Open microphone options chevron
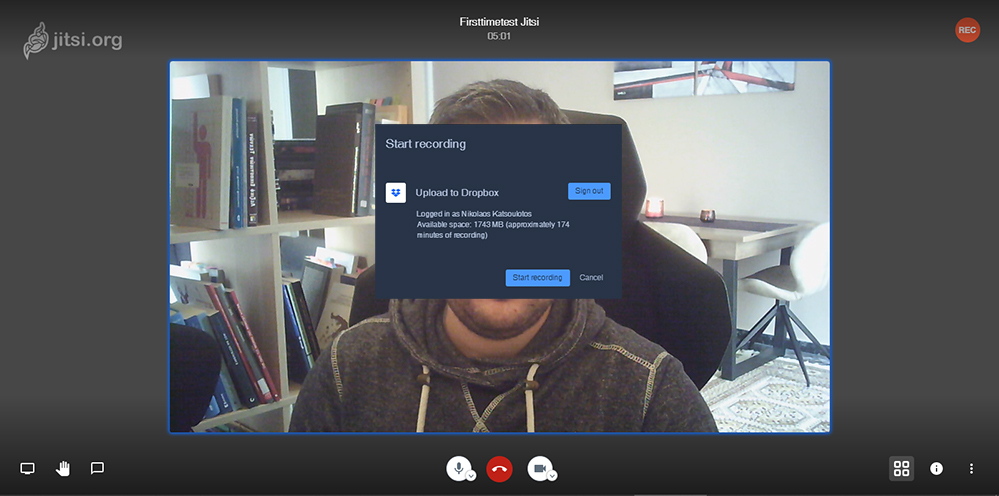The width and height of the screenshot is (999, 496). coord(471,476)
